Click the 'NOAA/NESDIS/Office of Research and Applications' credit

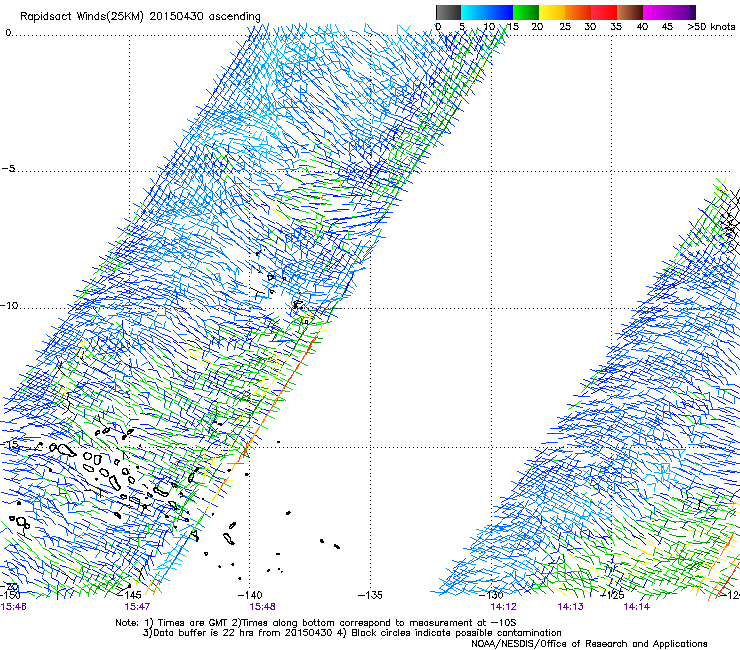coord(589,644)
